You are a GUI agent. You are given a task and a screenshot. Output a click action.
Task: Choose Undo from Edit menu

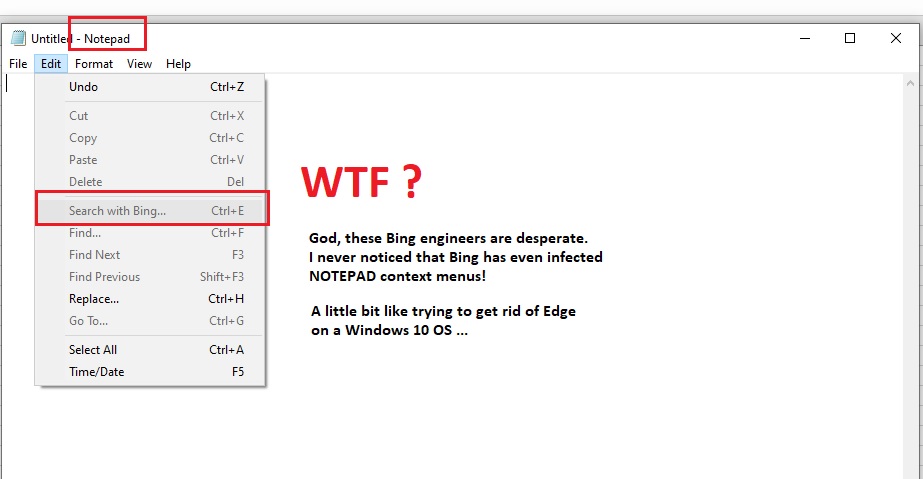click(x=150, y=87)
